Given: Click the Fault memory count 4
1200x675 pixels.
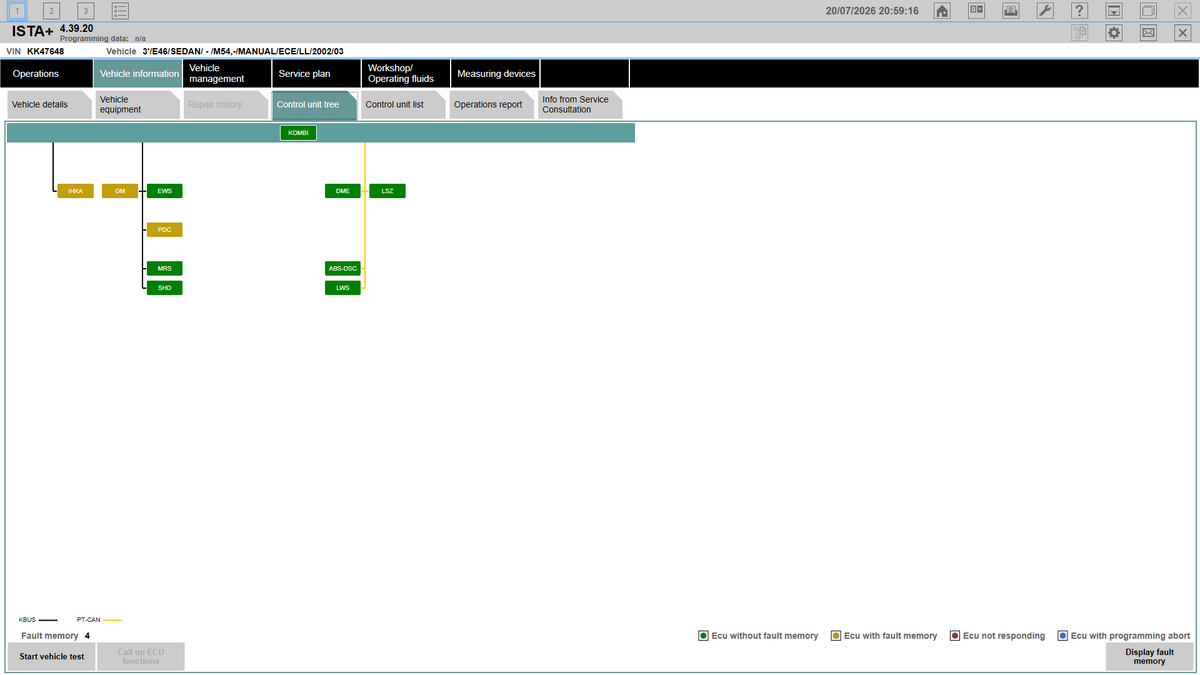Looking at the screenshot, I should click(x=87, y=636).
